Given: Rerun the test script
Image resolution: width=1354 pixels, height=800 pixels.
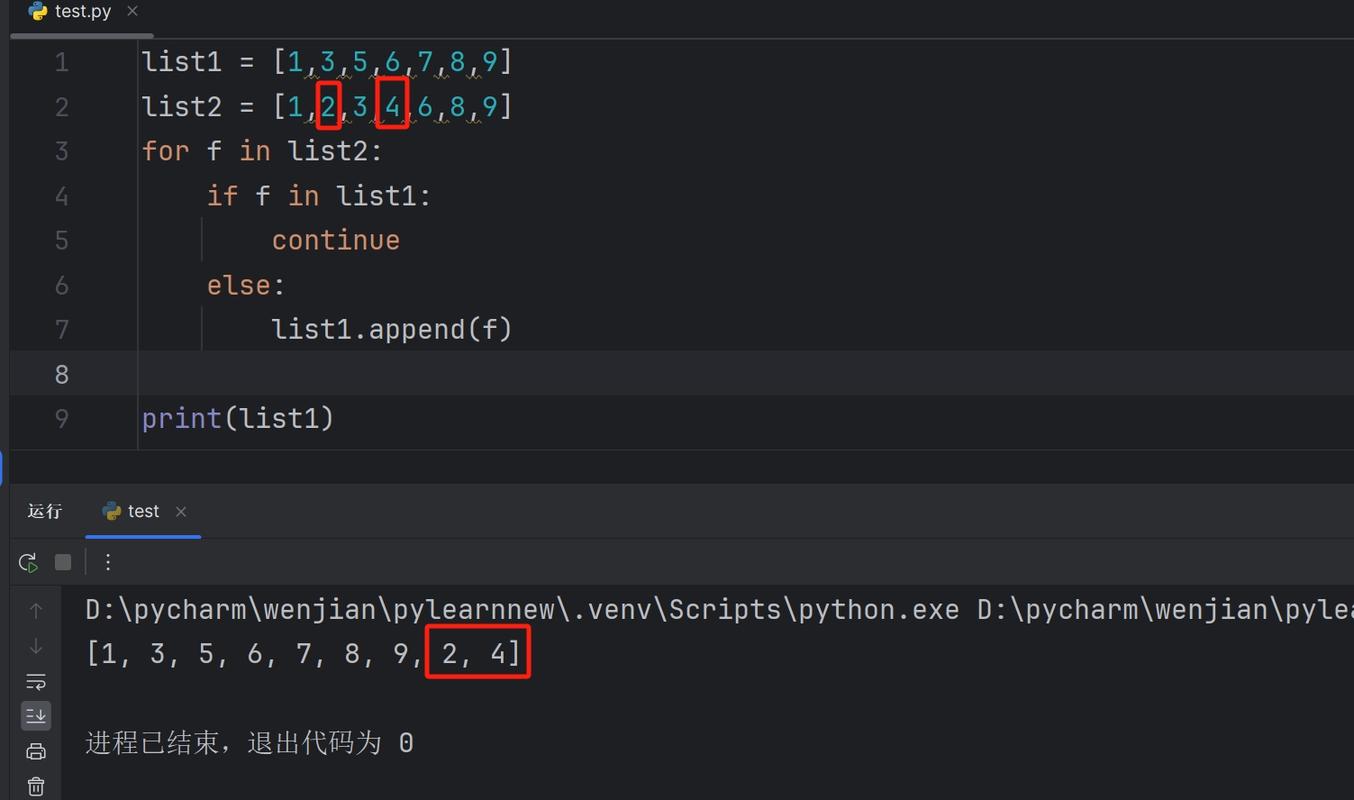Looking at the screenshot, I should pos(28,562).
